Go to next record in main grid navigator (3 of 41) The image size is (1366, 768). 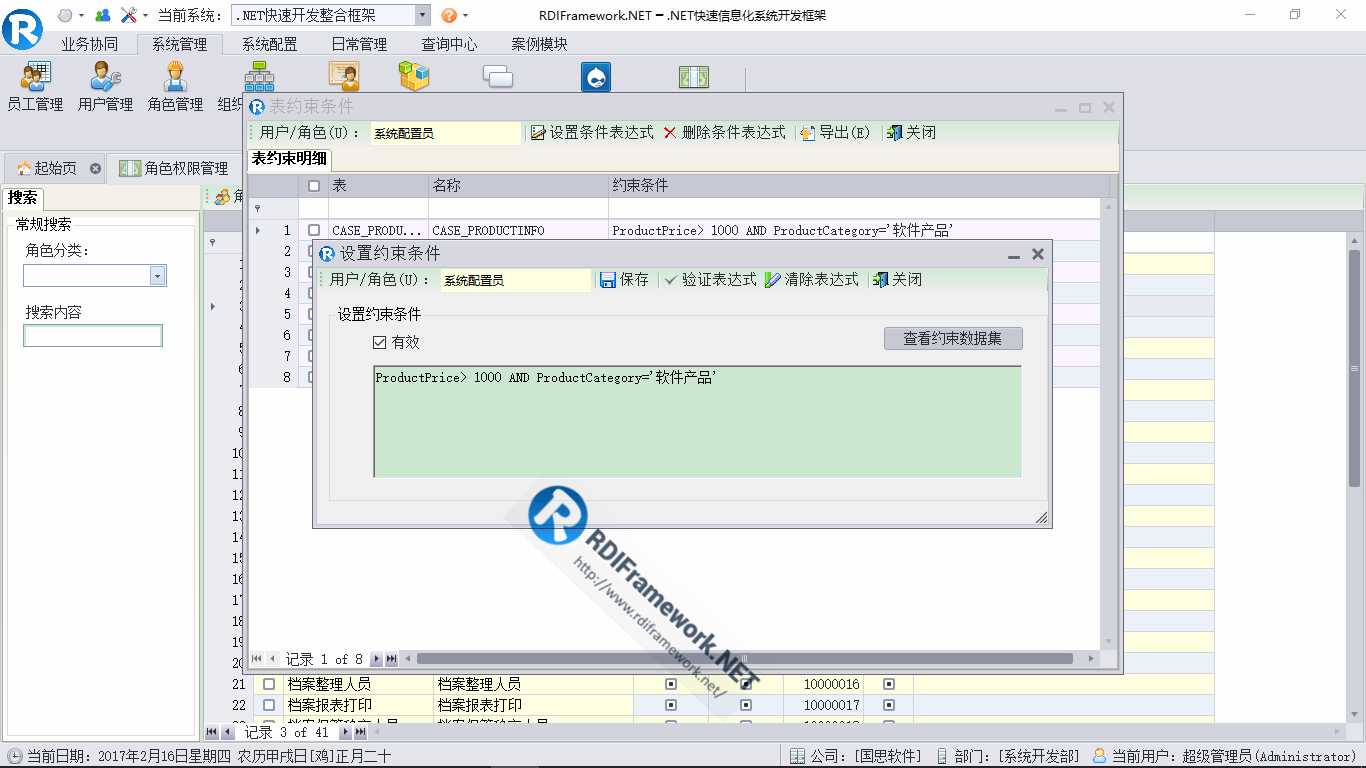pos(345,733)
